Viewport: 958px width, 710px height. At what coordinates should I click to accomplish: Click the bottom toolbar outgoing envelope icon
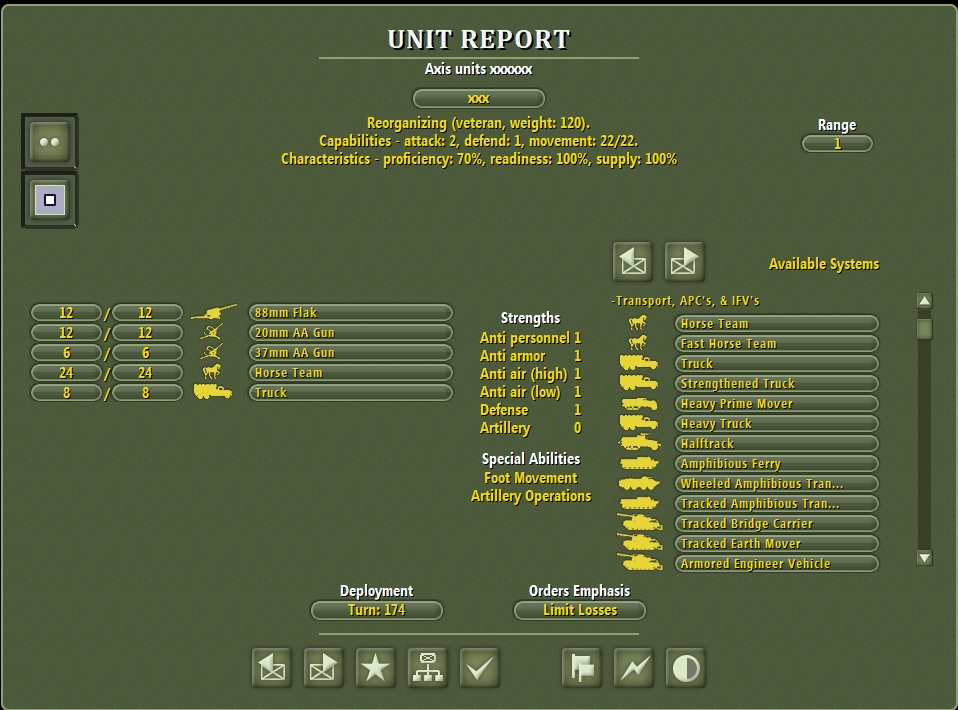(x=323, y=668)
